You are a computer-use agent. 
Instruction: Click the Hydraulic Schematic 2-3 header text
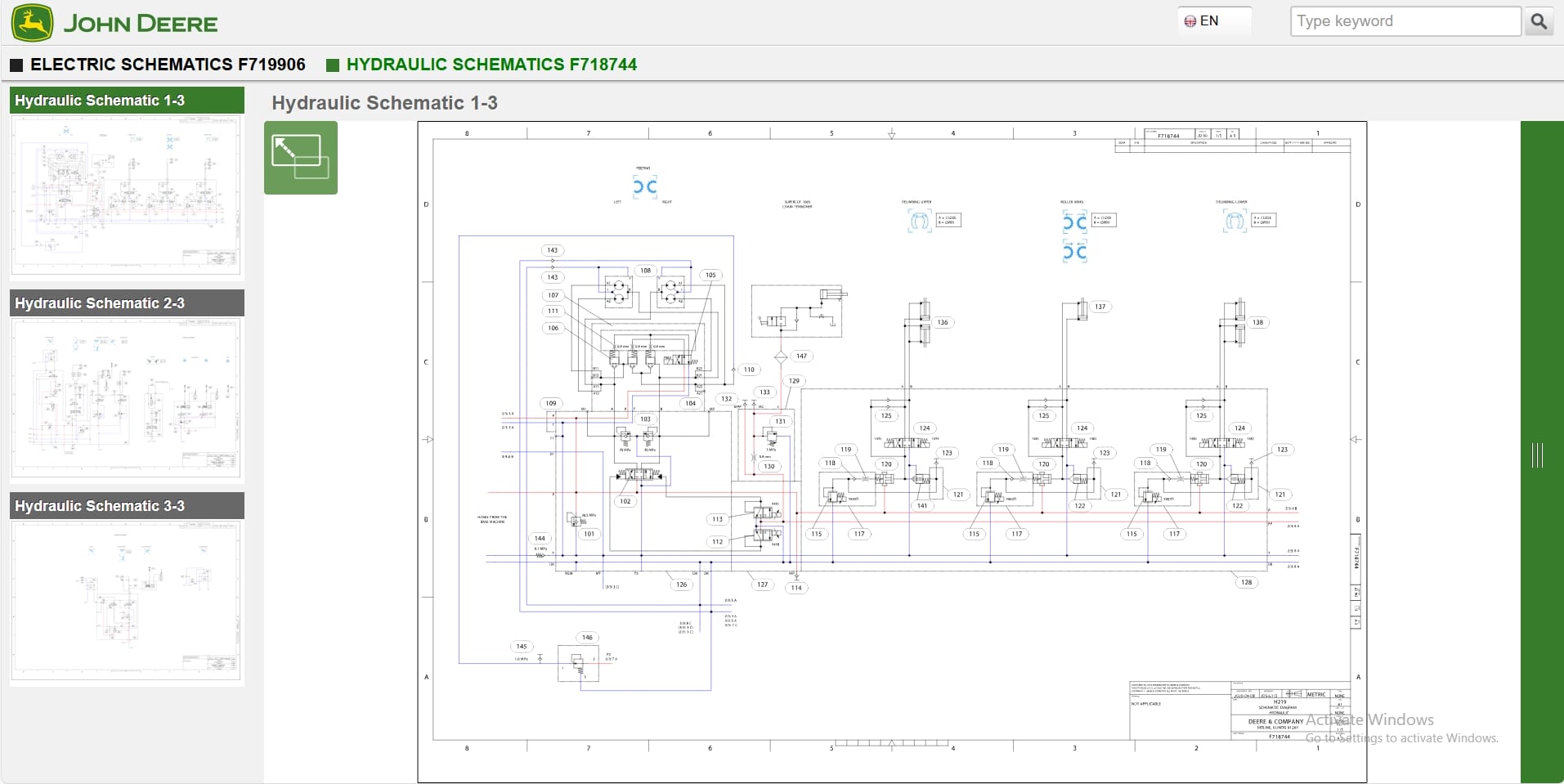[100, 302]
